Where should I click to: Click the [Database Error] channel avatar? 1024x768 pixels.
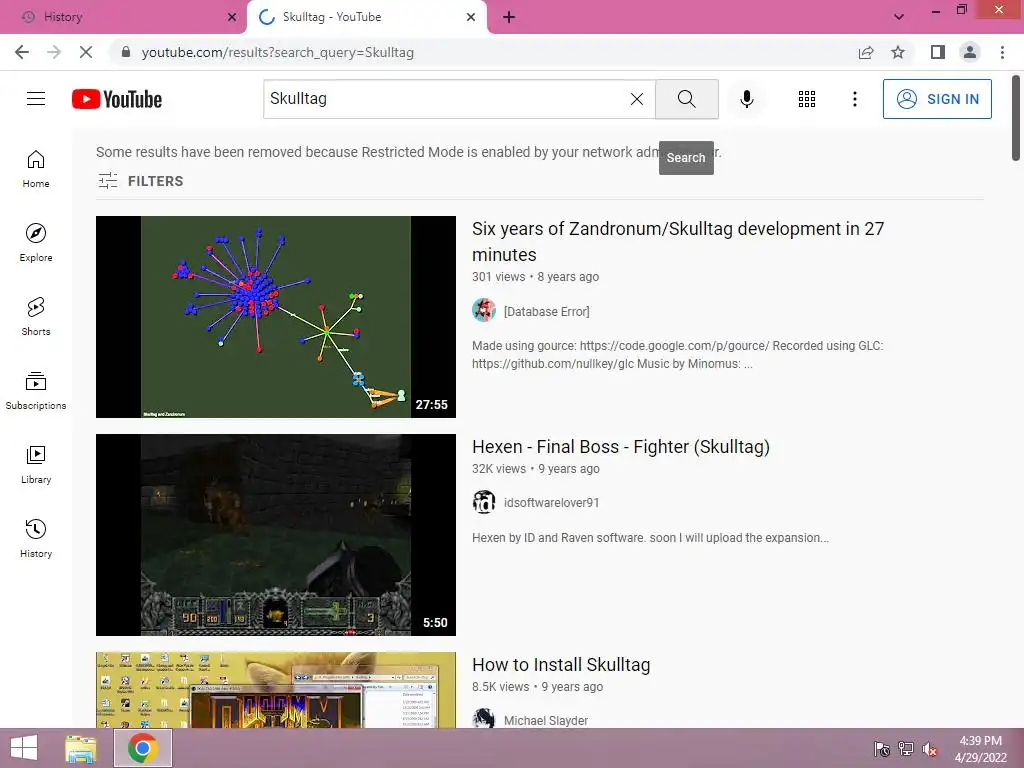point(484,310)
